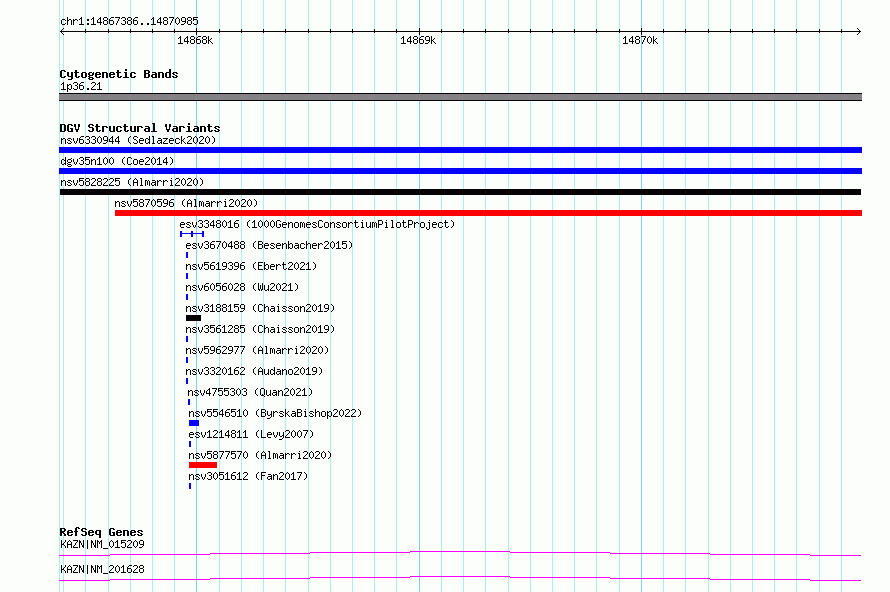The image size is (890, 592).
Task: Click nsv5962977 (Almarri2020) label
Action: pos(257,350)
